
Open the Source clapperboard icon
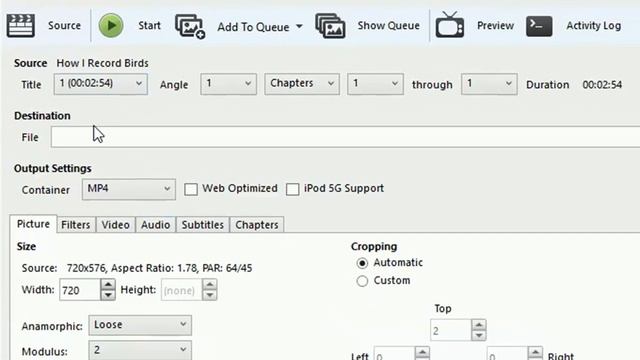[x=20, y=25]
